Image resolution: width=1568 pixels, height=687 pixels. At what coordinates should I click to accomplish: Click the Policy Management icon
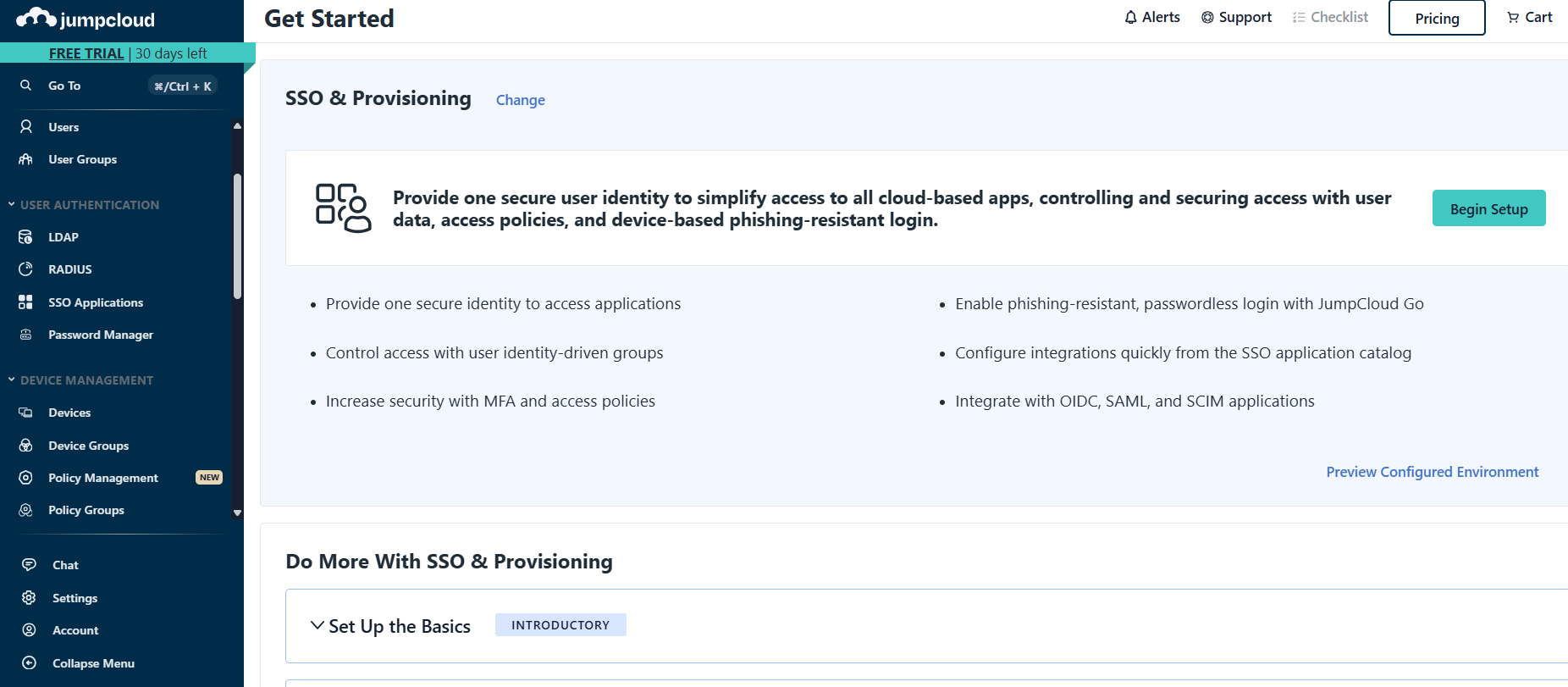26,478
